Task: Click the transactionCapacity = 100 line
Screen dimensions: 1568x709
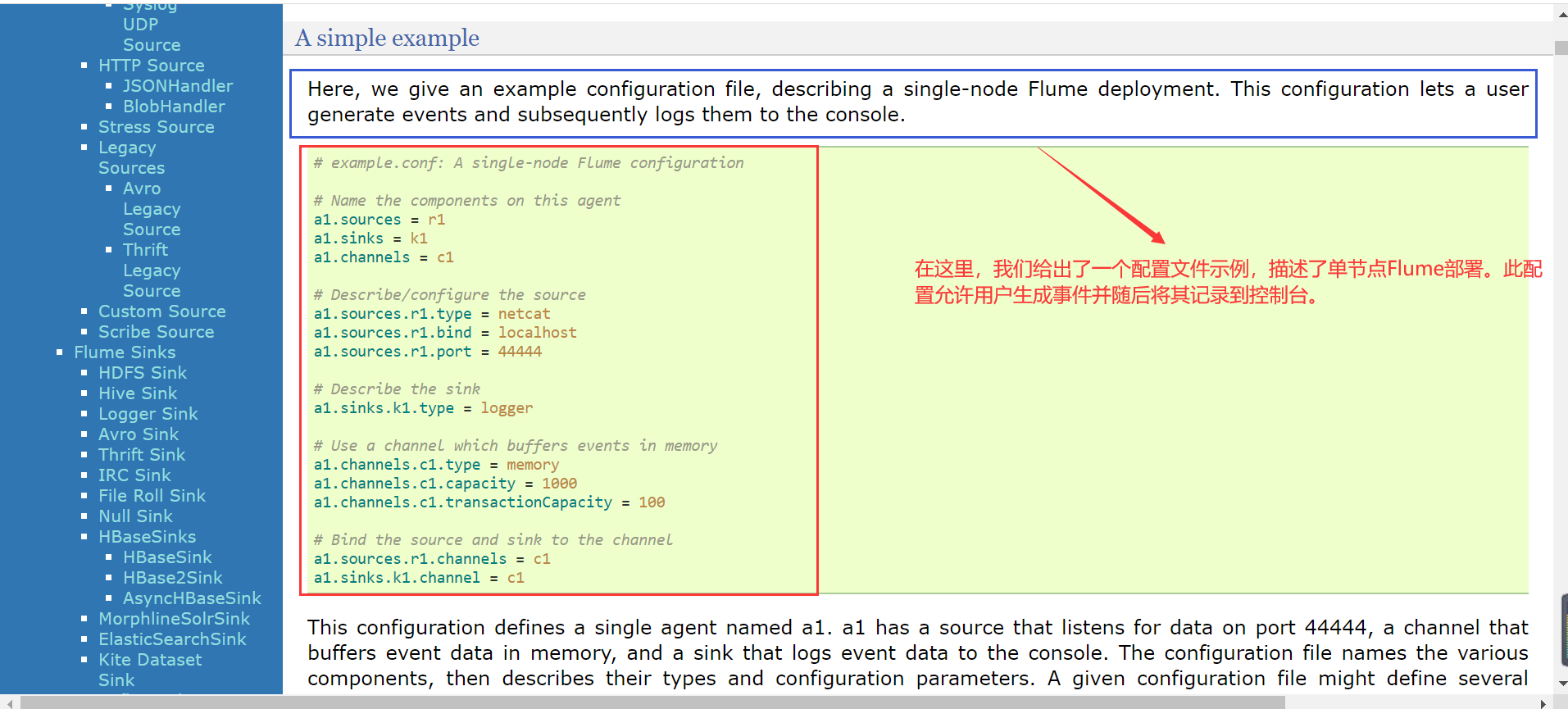Action: (x=489, y=502)
